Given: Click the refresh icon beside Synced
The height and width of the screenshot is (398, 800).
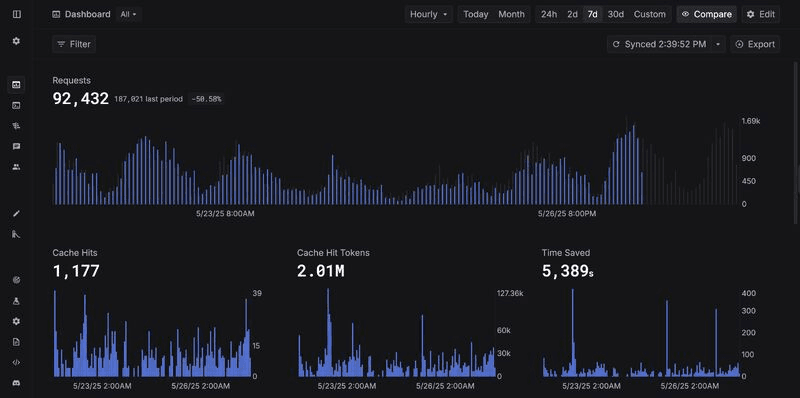Looking at the screenshot, I should 616,44.
